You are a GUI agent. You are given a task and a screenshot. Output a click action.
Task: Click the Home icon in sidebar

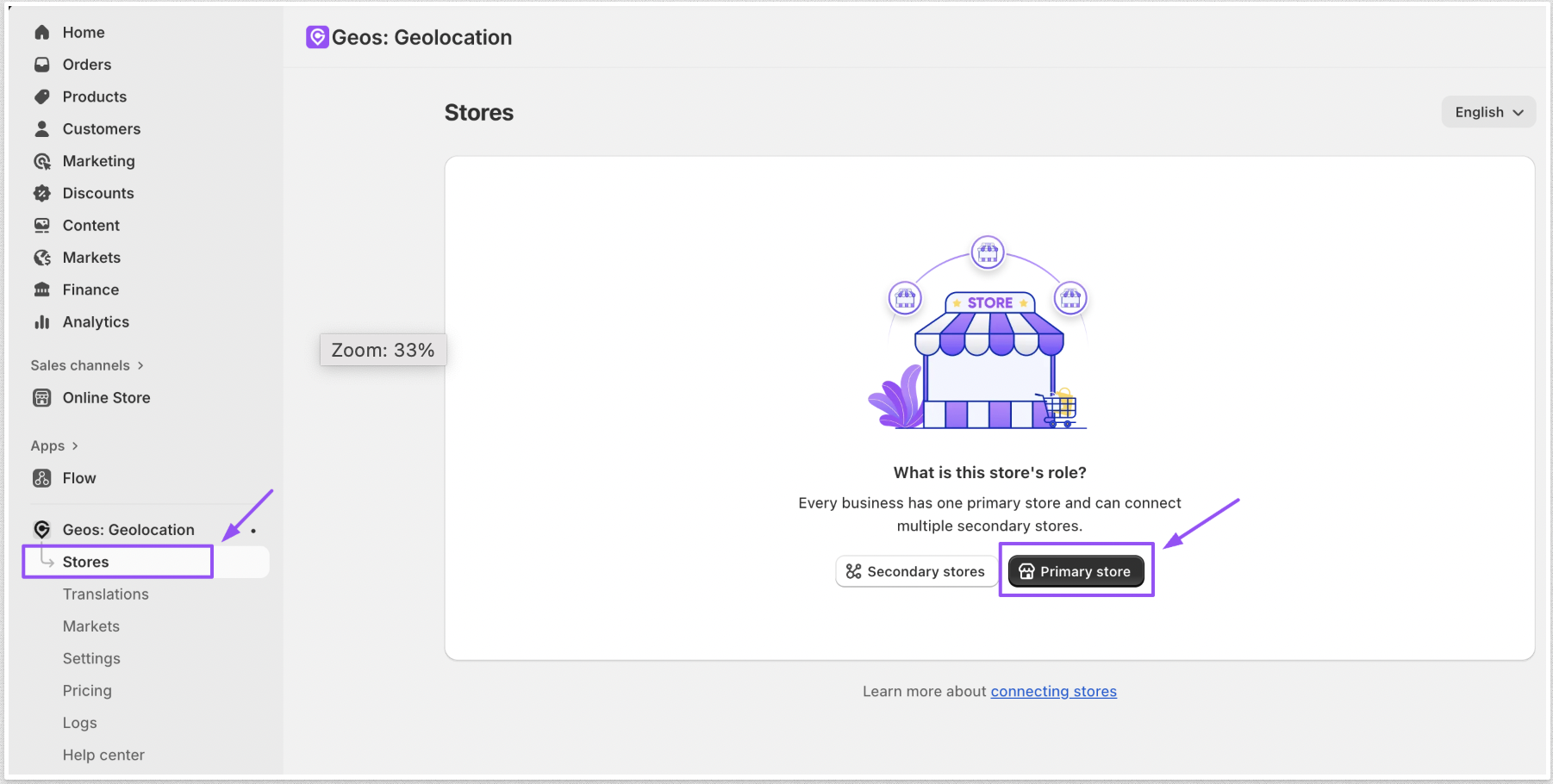41,33
